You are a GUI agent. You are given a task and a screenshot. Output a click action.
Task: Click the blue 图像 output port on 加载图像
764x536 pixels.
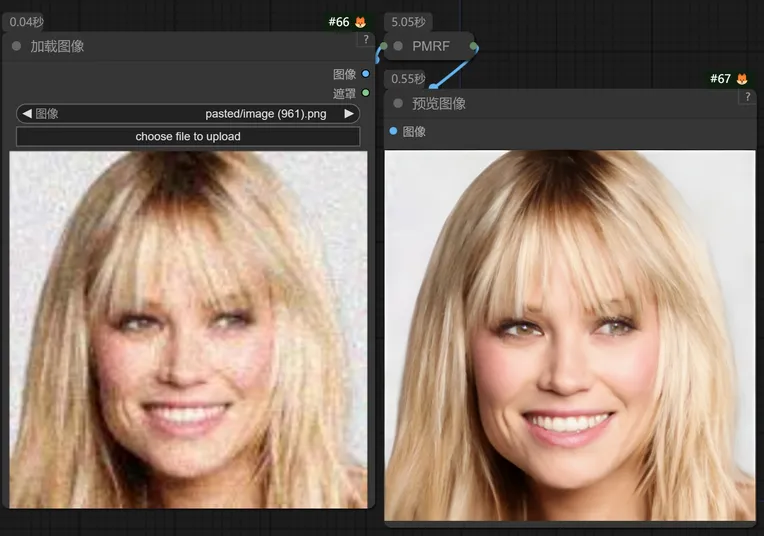tap(365, 74)
